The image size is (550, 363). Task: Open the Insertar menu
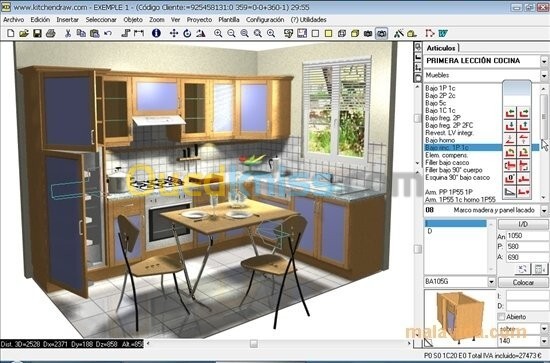(x=67, y=20)
